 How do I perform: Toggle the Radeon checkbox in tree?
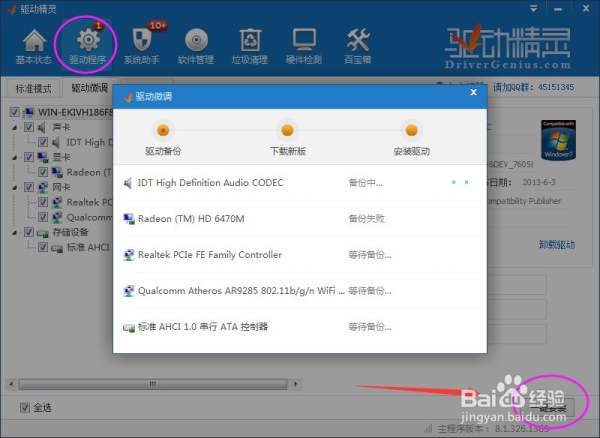pyautogui.click(x=43, y=172)
